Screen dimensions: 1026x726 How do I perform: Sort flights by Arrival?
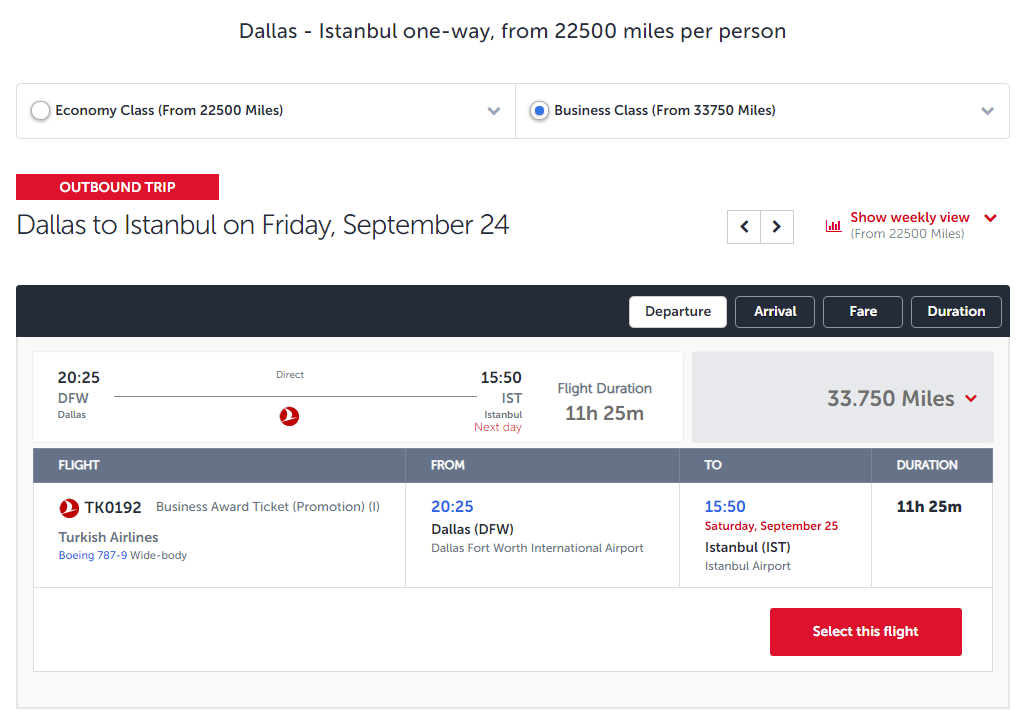pos(775,312)
